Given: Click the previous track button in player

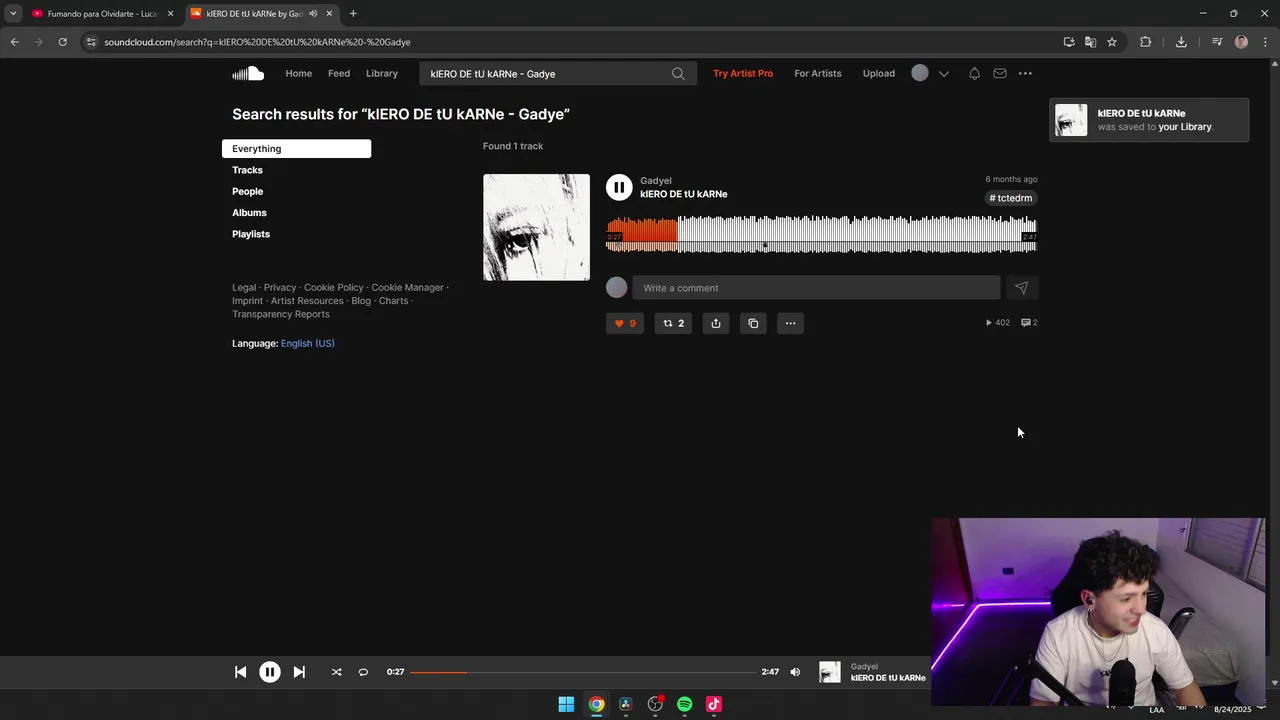Looking at the screenshot, I should (240, 672).
